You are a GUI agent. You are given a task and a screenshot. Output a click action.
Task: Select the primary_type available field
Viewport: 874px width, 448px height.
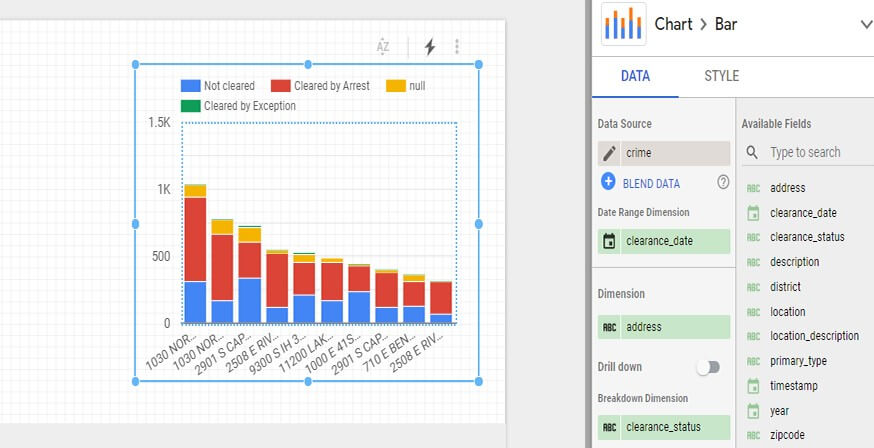798,361
